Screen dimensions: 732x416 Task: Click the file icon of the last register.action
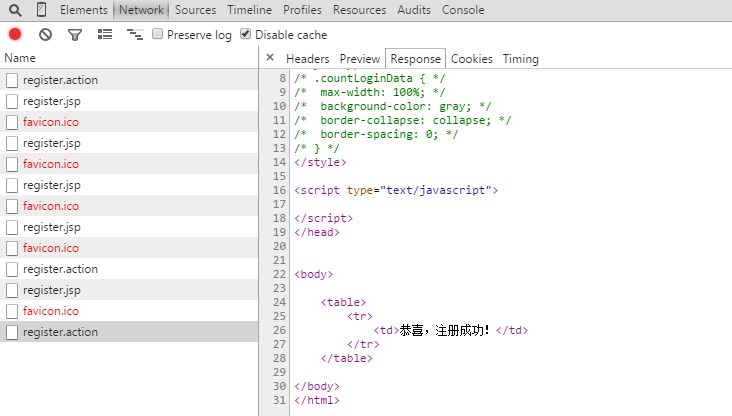(12, 332)
